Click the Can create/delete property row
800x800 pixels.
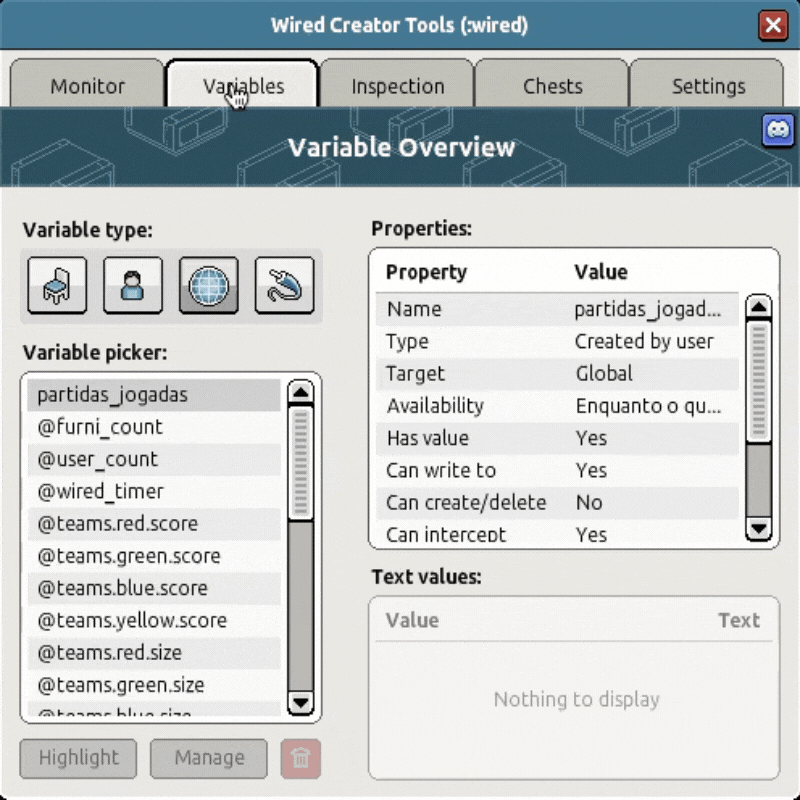(557, 503)
